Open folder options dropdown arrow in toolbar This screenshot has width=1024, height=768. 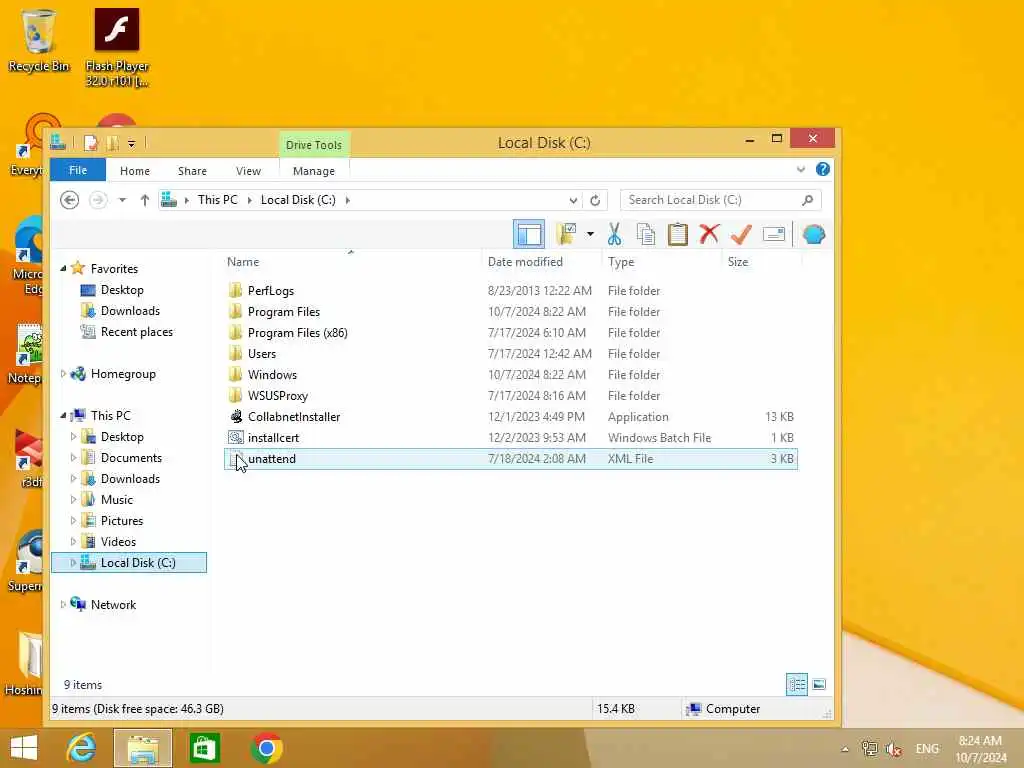(590, 234)
